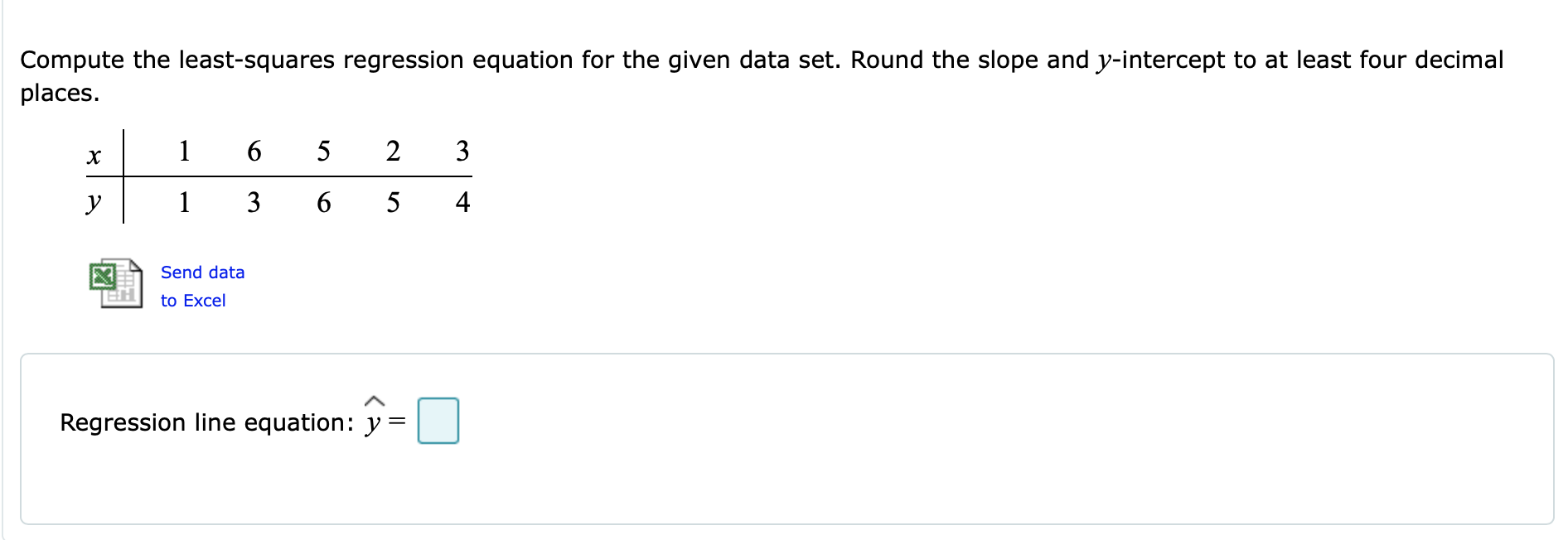Select the value 4 in the y row
Screen dimensions: 1568x540
462,201
